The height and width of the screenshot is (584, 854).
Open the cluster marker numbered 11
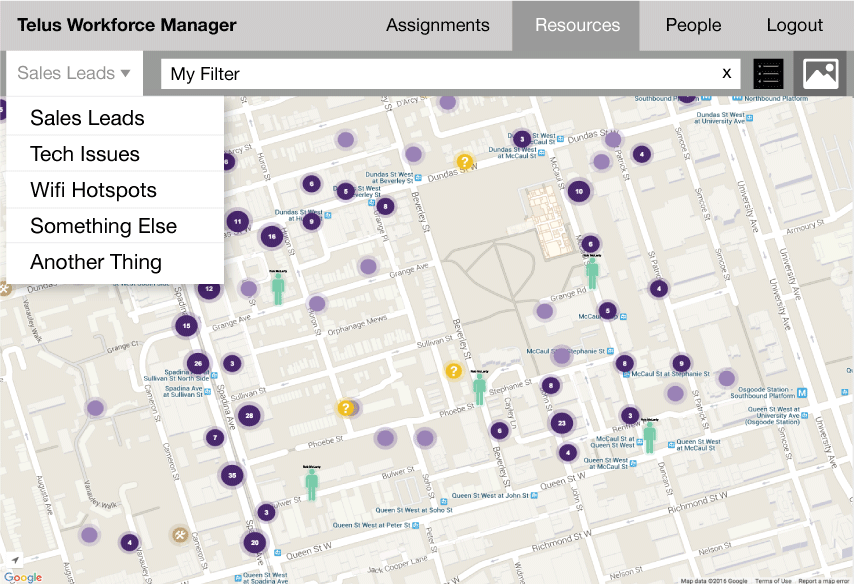coord(237,221)
